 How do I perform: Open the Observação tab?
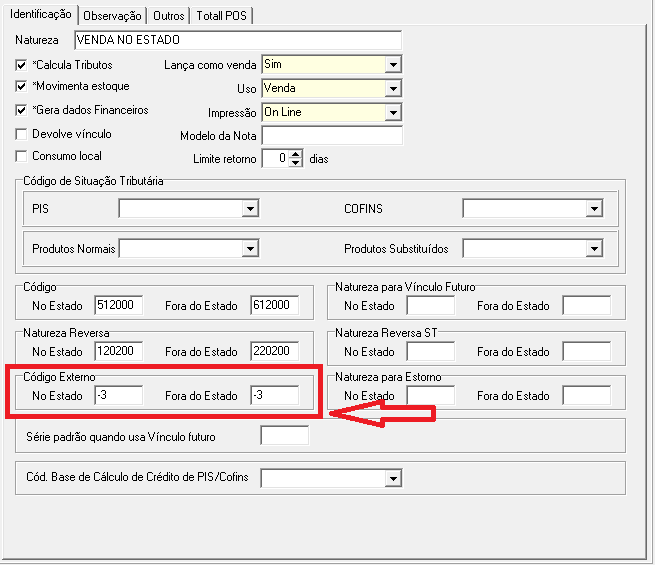pos(112,16)
